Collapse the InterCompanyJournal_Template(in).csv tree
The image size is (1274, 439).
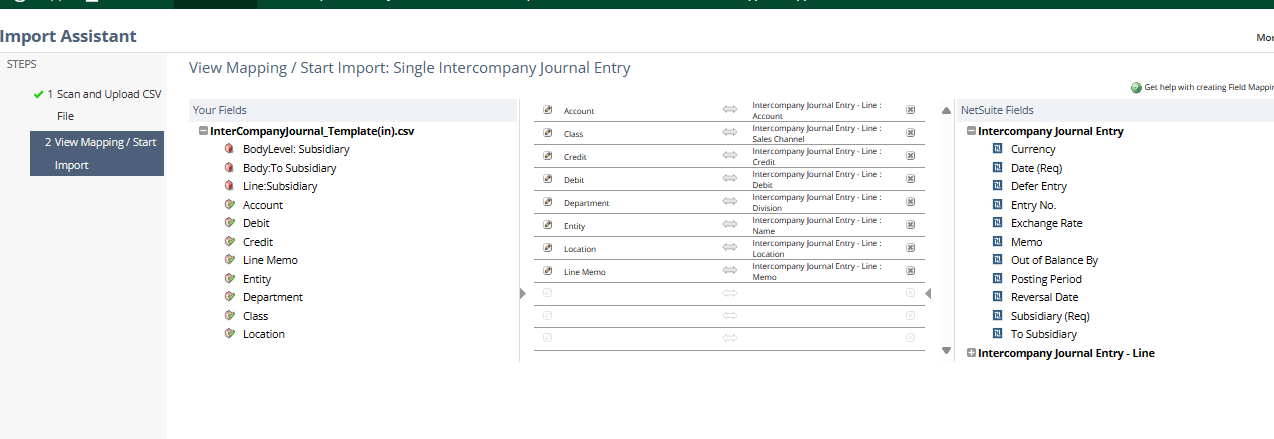203,131
